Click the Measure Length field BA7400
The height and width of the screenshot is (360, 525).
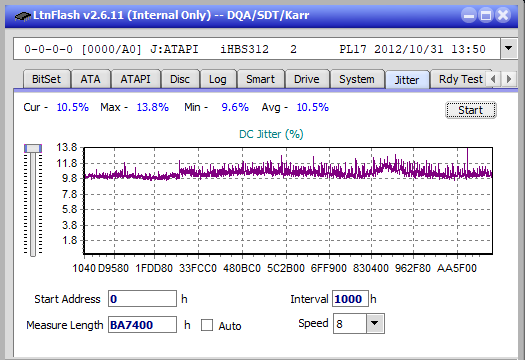[x=142, y=325]
